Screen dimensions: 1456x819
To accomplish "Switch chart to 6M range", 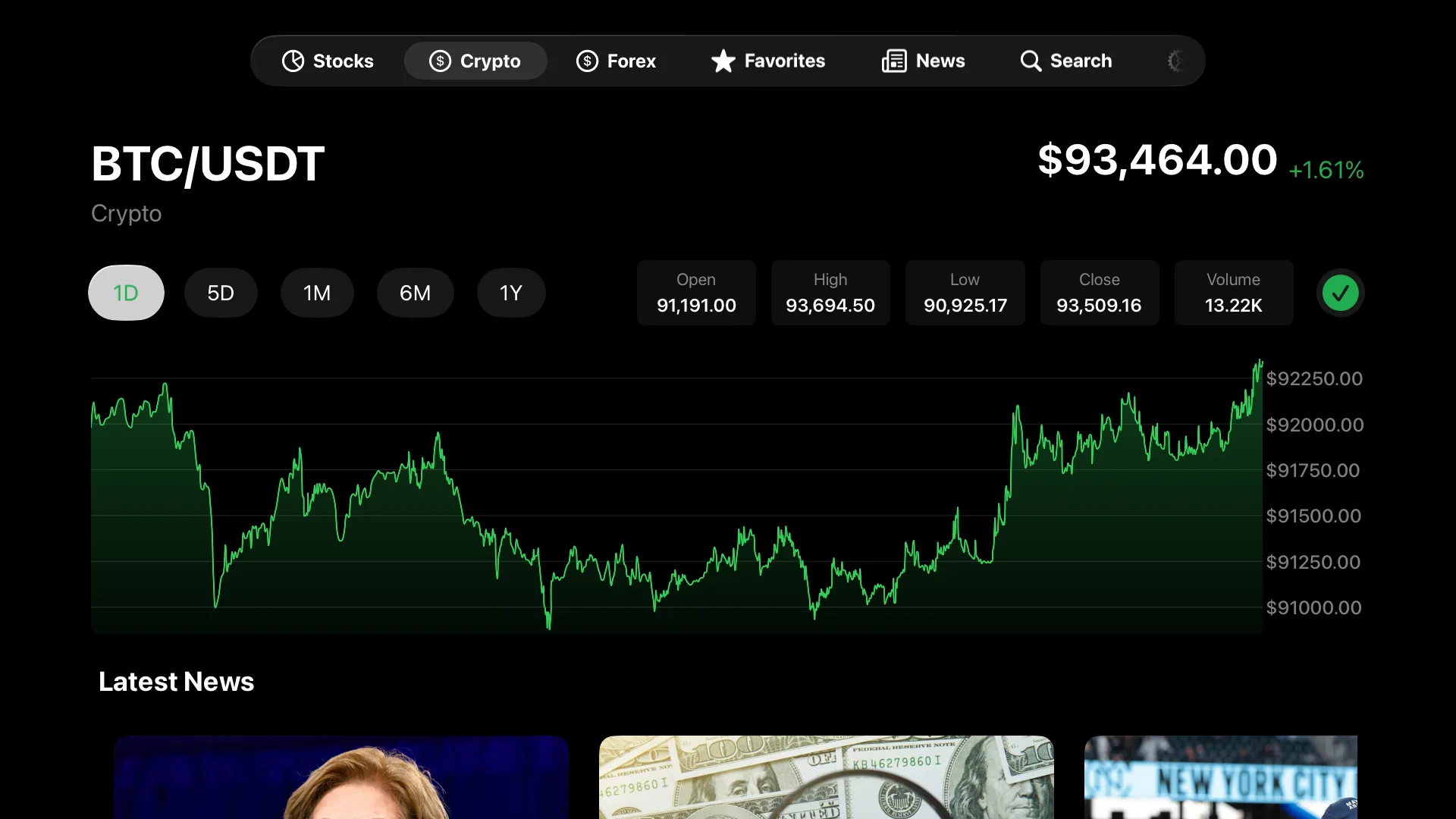I will (x=416, y=293).
